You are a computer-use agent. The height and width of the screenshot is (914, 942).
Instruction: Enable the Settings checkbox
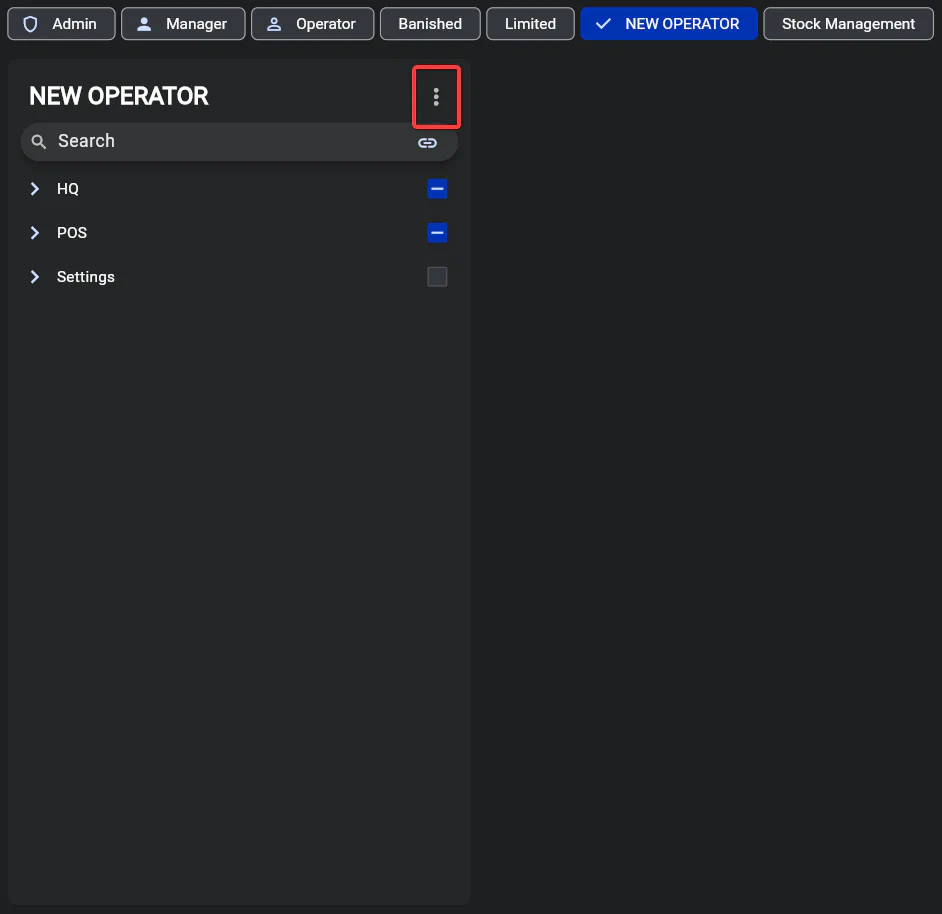click(x=437, y=277)
